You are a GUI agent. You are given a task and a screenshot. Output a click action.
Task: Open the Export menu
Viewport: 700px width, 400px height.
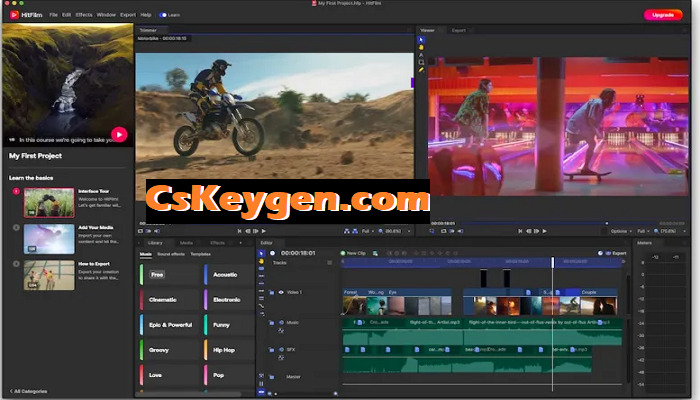[x=128, y=15]
